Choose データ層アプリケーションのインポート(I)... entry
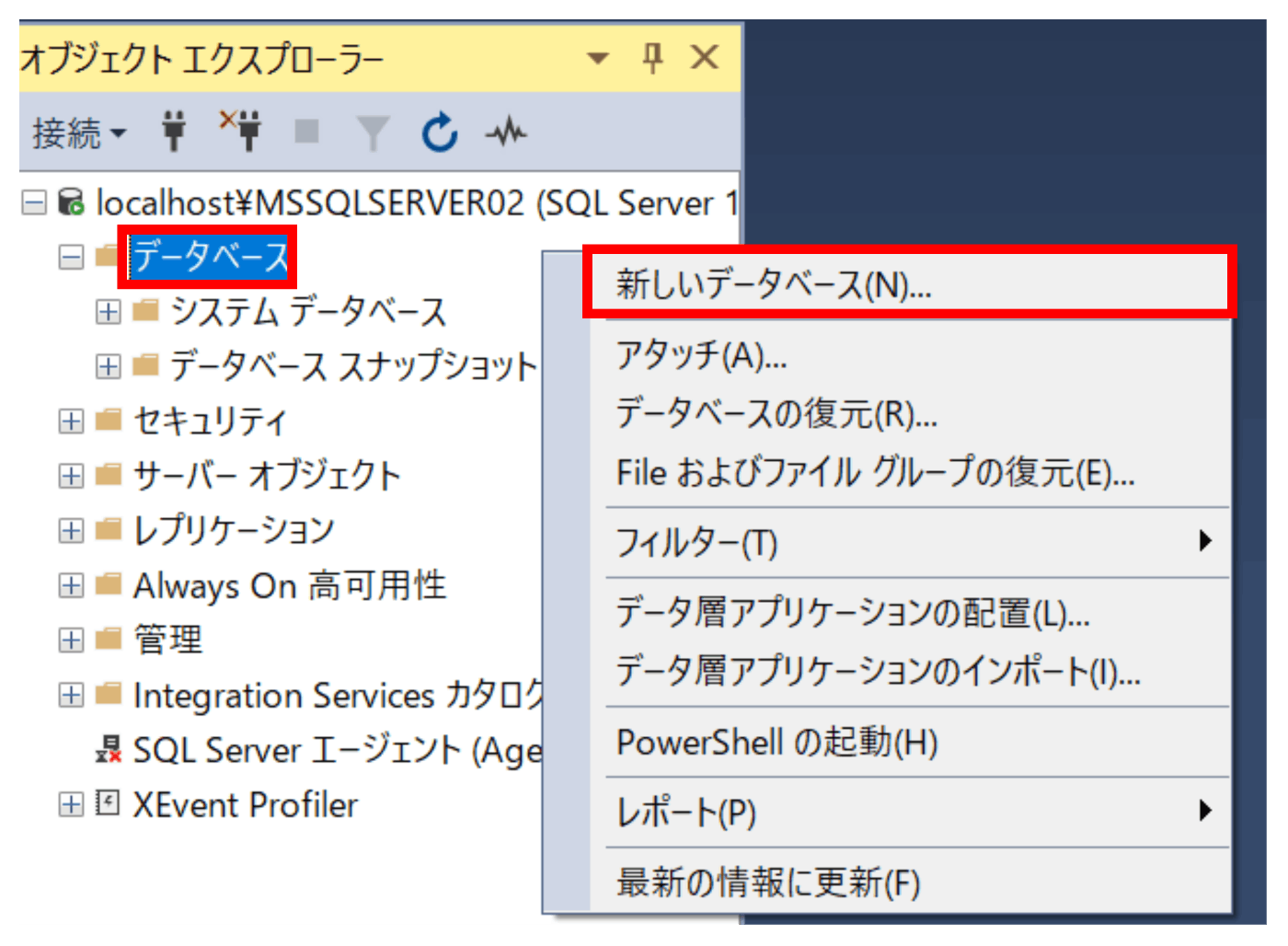Image resolution: width=1288 pixels, height=946 pixels. pyautogui.click(x=910, y=672)
